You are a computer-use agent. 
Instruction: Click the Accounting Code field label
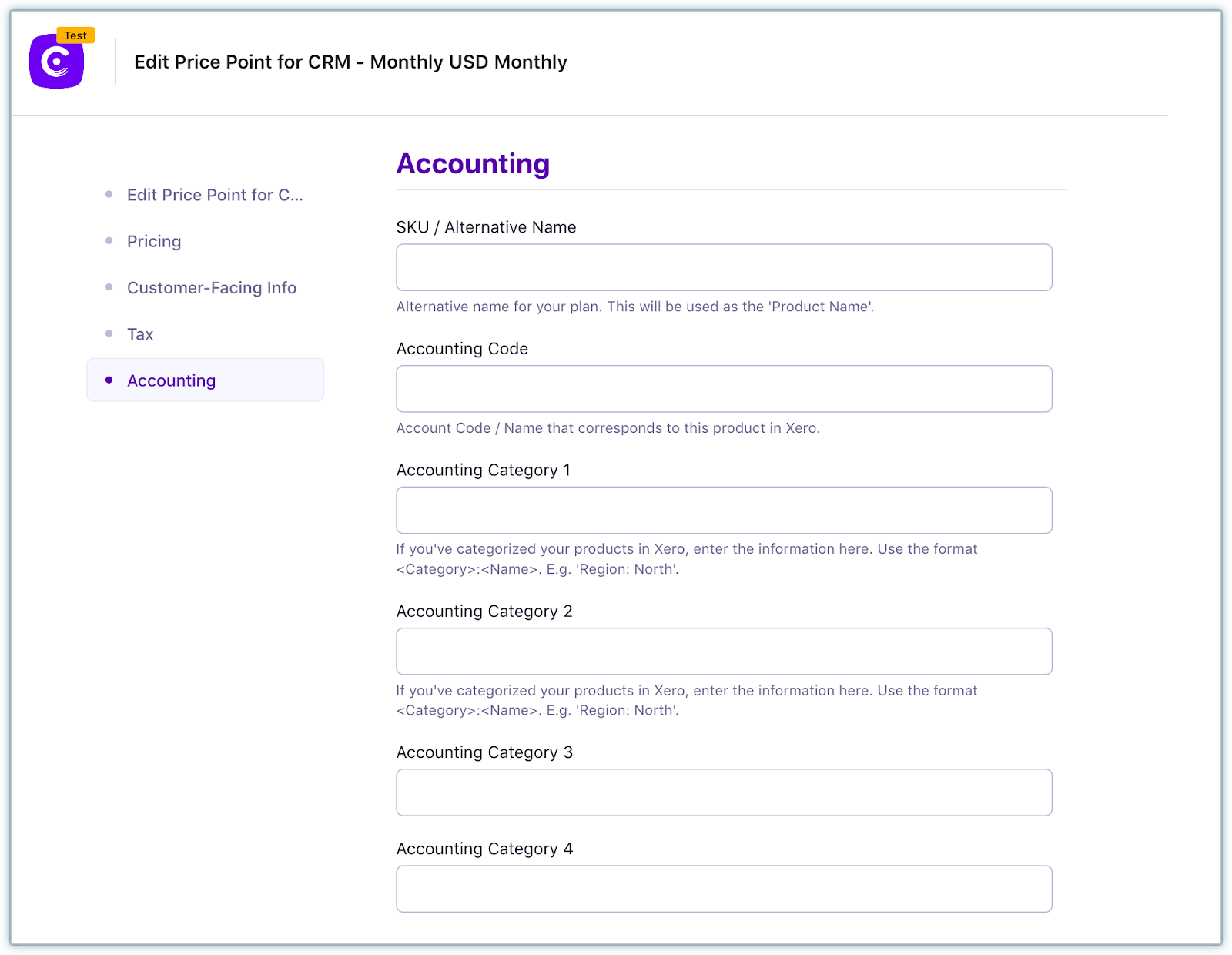tap(462, 349)
